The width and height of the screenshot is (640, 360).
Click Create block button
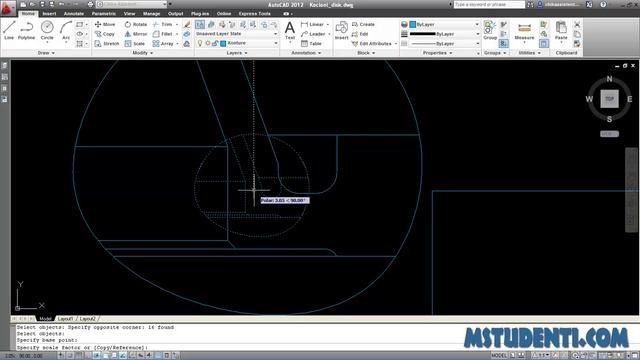coord(363,24)
